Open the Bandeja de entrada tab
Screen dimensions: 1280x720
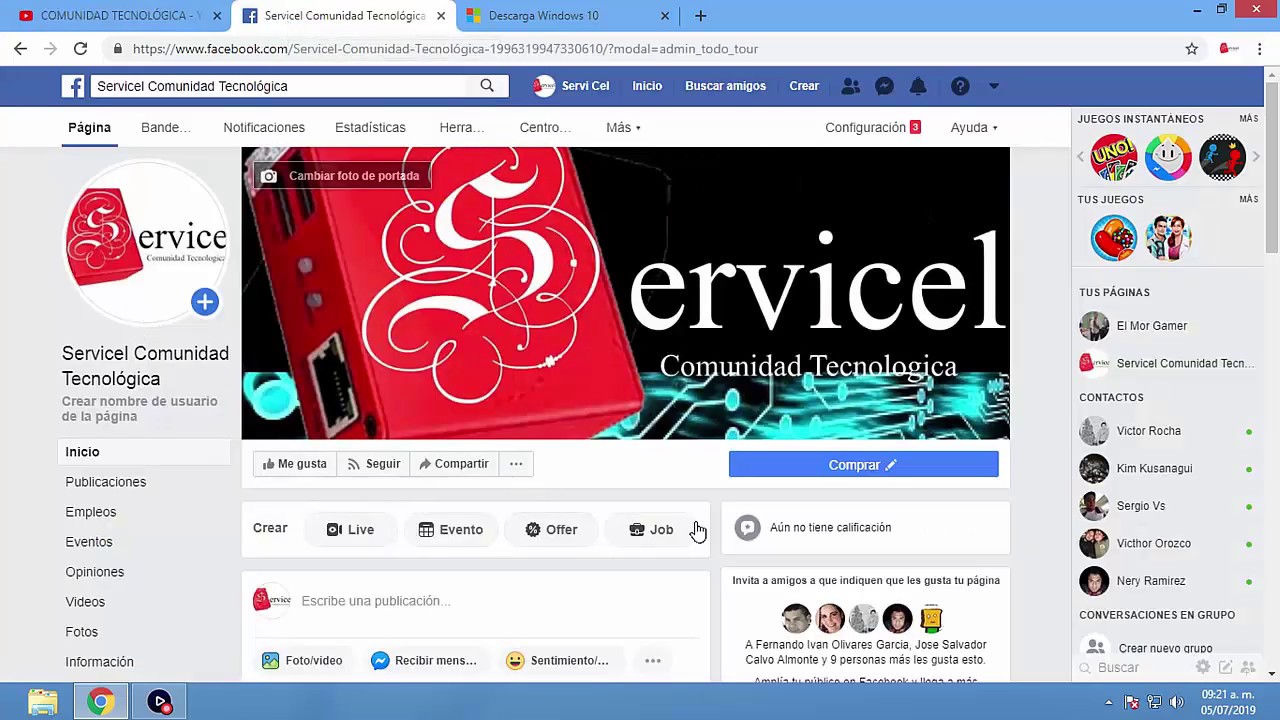[x=165, y=127]
